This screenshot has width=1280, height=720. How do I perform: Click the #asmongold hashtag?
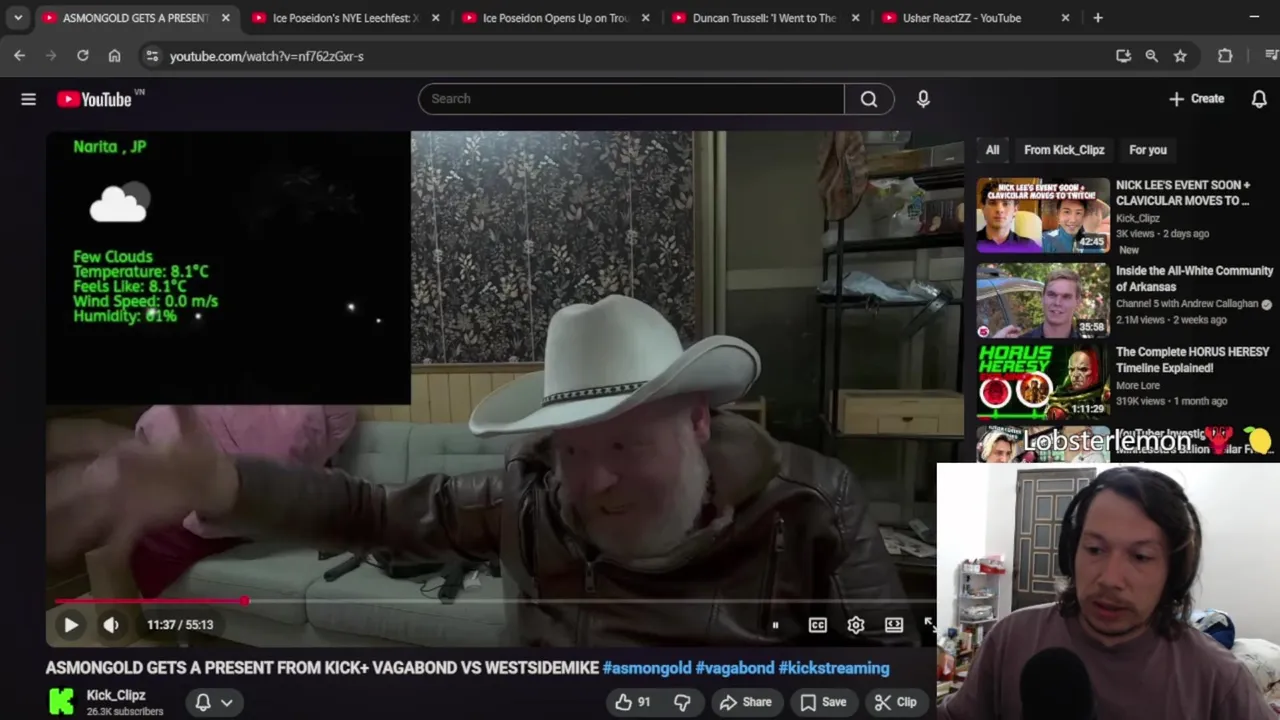(647, 668)
